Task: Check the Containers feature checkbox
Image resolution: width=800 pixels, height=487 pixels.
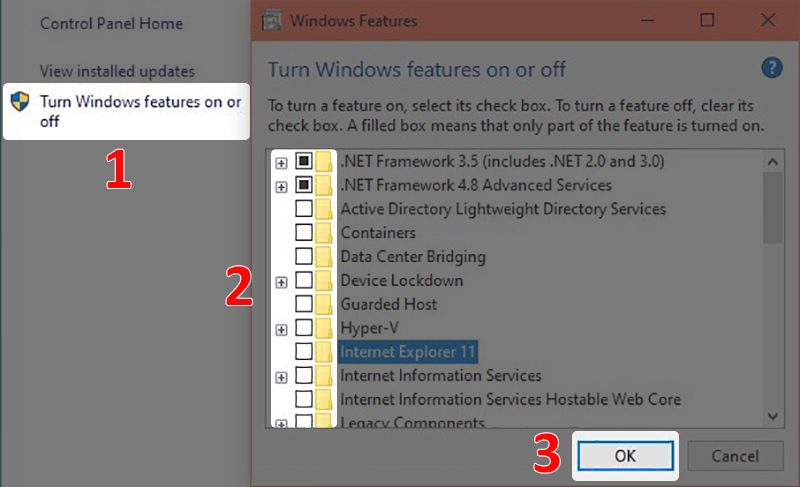Action: (x=304, y=233)
